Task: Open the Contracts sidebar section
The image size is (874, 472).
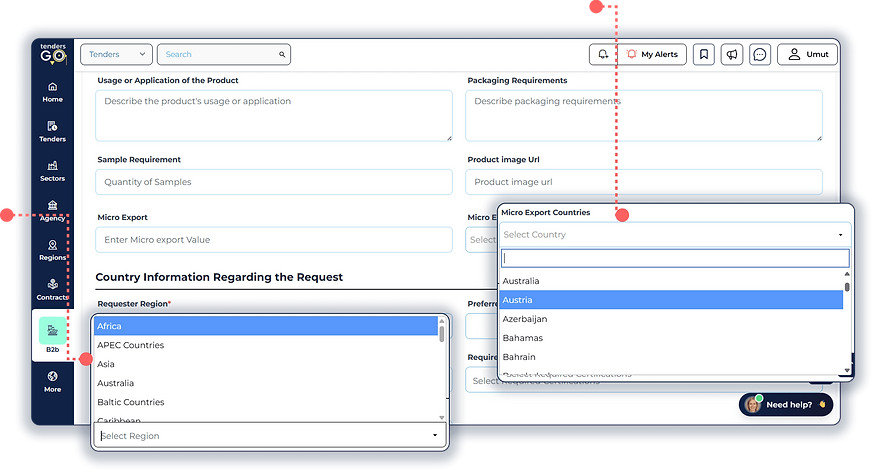Action: tap(52, 290)
